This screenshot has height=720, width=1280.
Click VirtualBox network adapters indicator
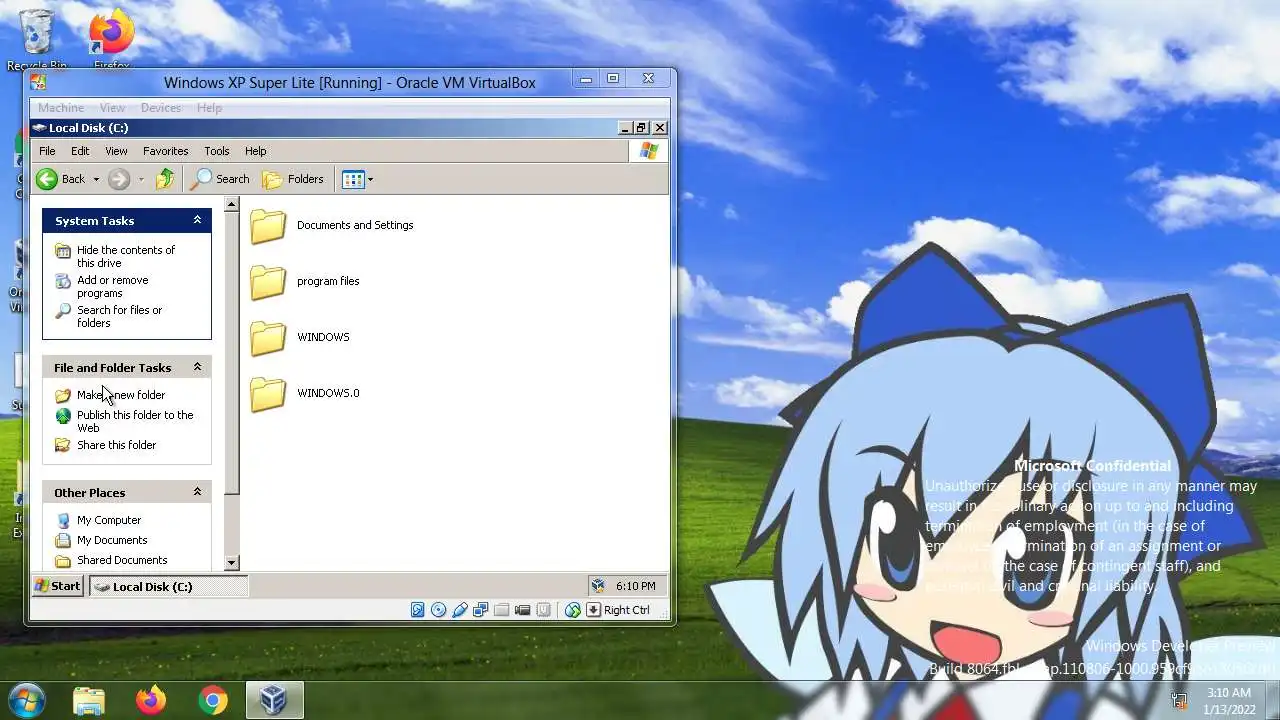pyautogui.click(x=481, y=610)
